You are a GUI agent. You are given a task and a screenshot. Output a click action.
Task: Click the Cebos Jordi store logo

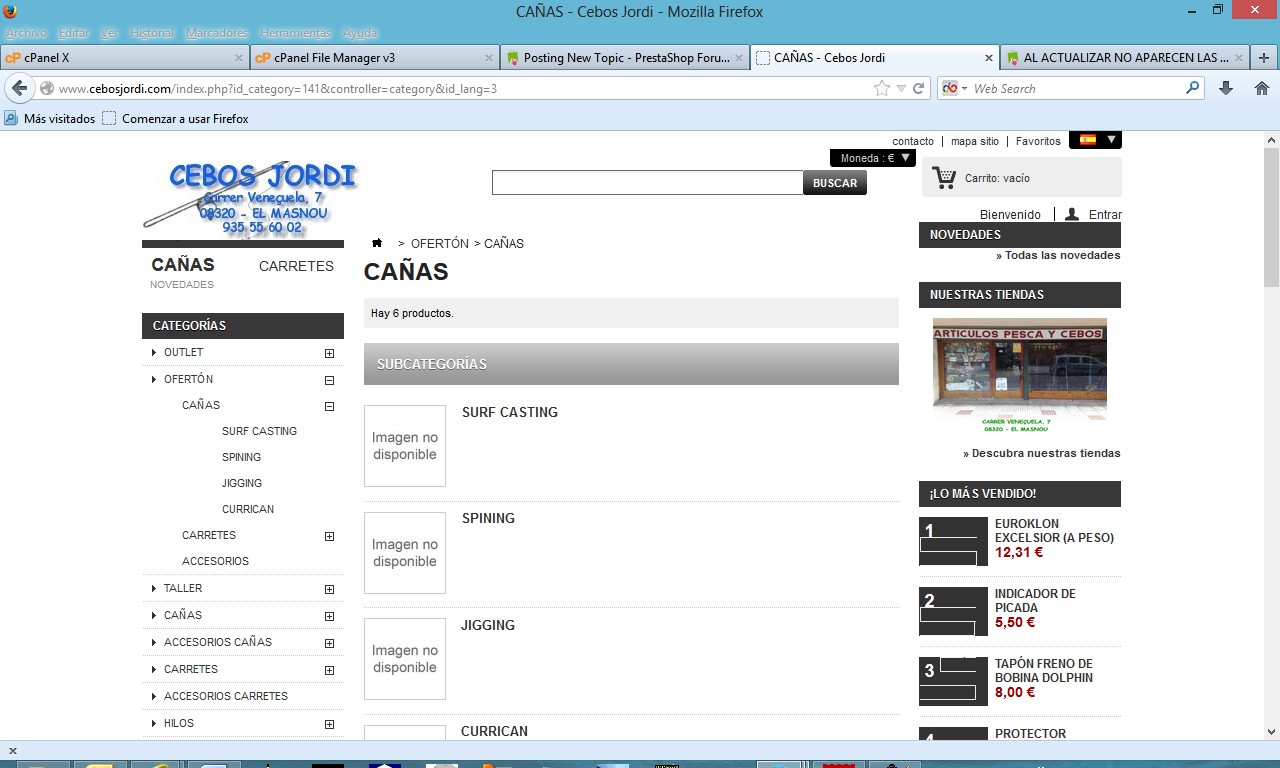(x=250, y=198)
